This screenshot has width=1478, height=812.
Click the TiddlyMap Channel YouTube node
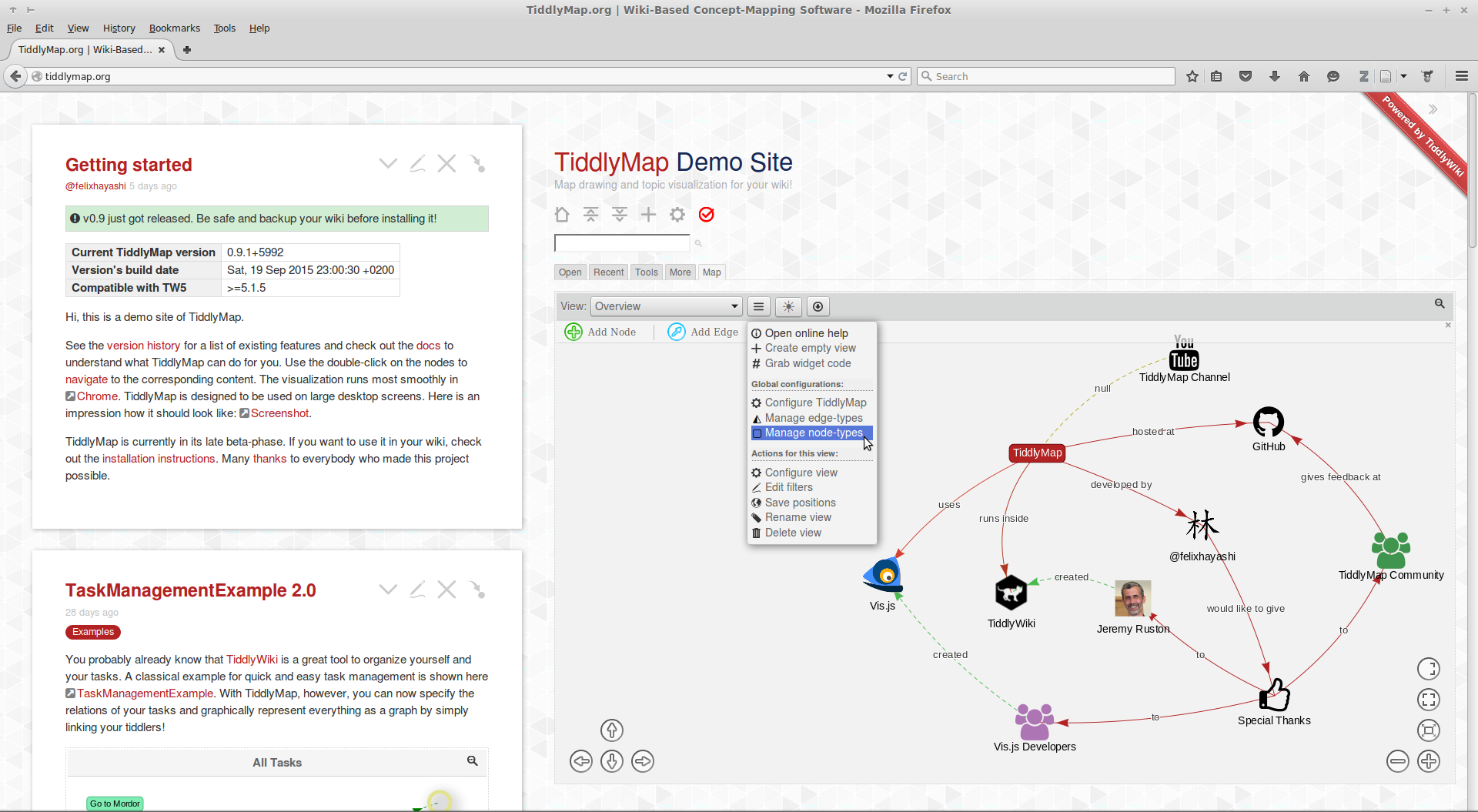(x=1184, y=354)
